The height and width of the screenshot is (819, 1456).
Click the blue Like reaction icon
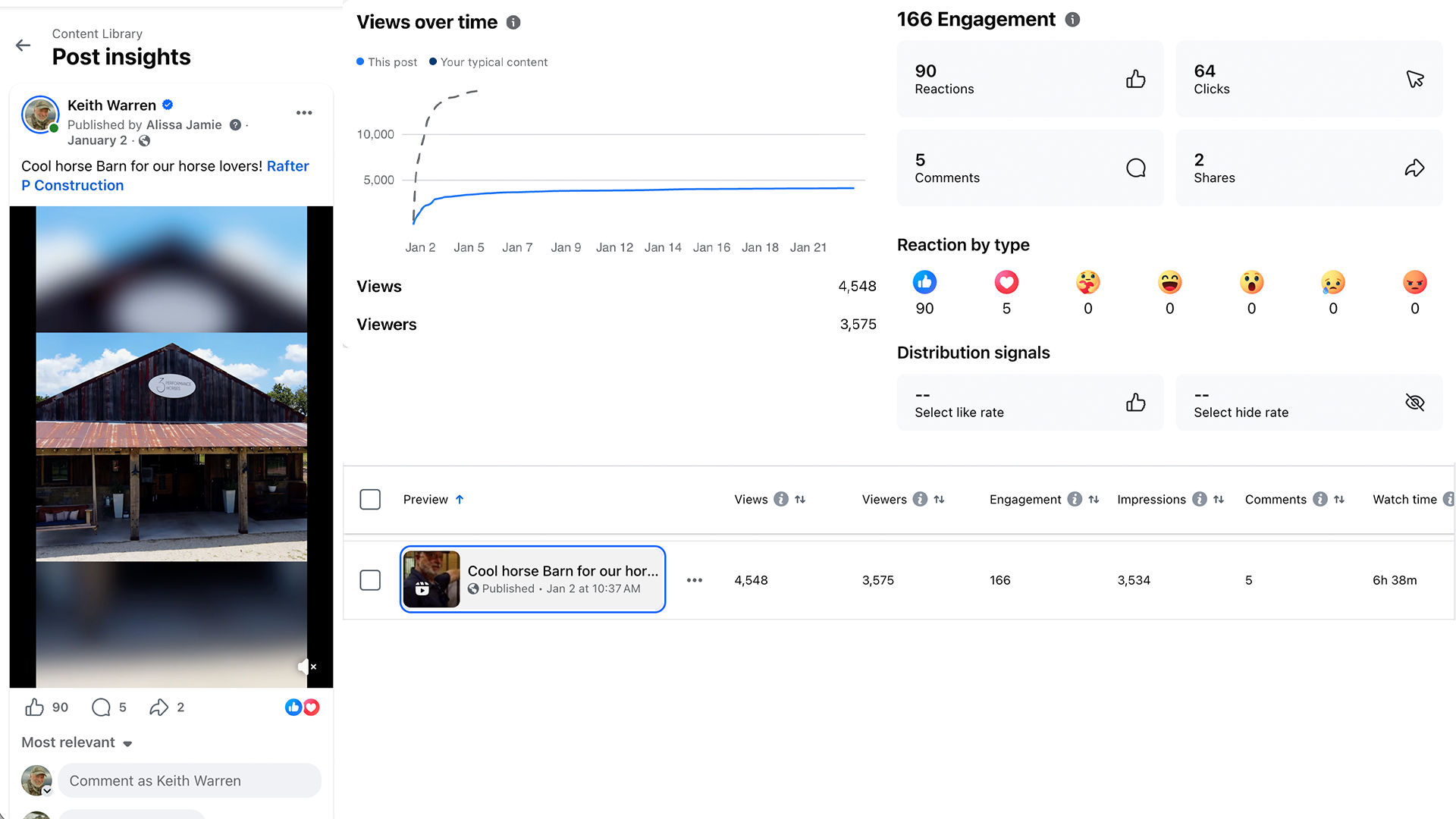(924, 283)
